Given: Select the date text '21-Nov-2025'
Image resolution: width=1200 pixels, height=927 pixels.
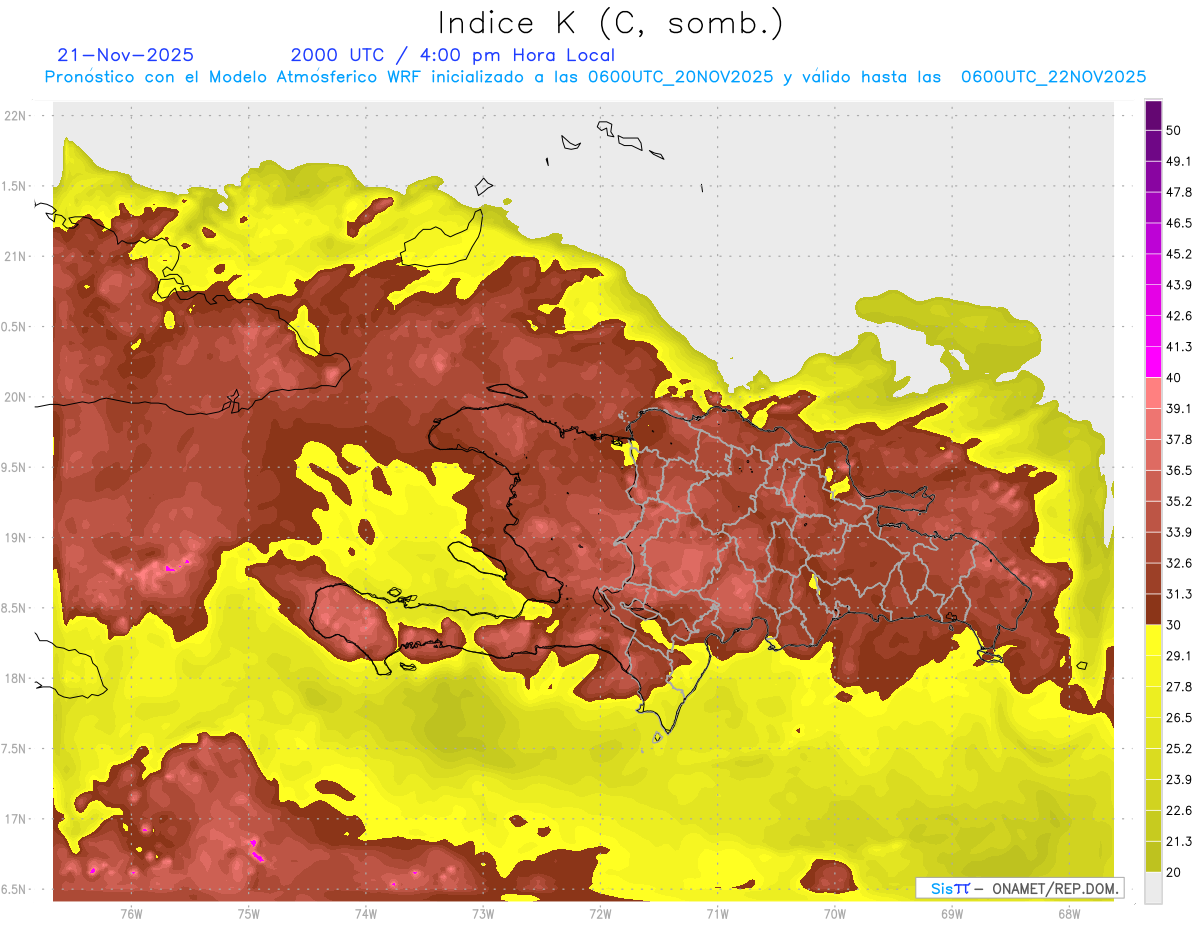Looking at the screenshot, I should click(126, 55).
